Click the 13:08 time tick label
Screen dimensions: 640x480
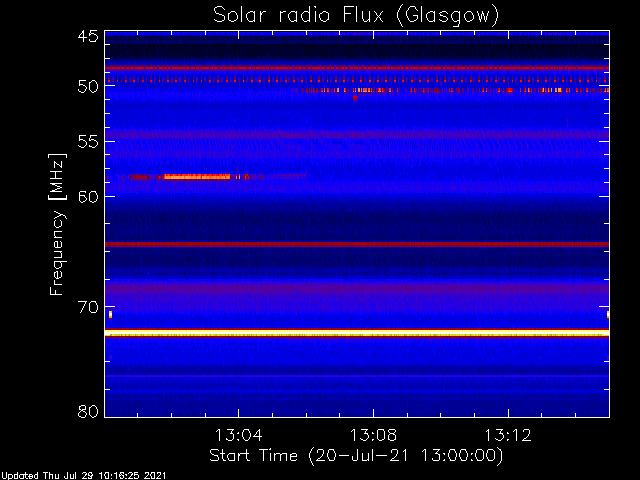coord(373,435)
